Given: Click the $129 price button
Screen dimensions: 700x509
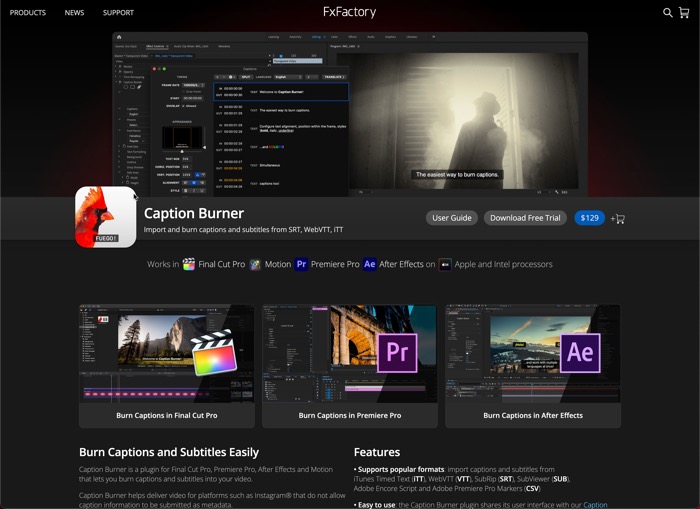Looking at the screenshot, I should click(x=589, y=218).
